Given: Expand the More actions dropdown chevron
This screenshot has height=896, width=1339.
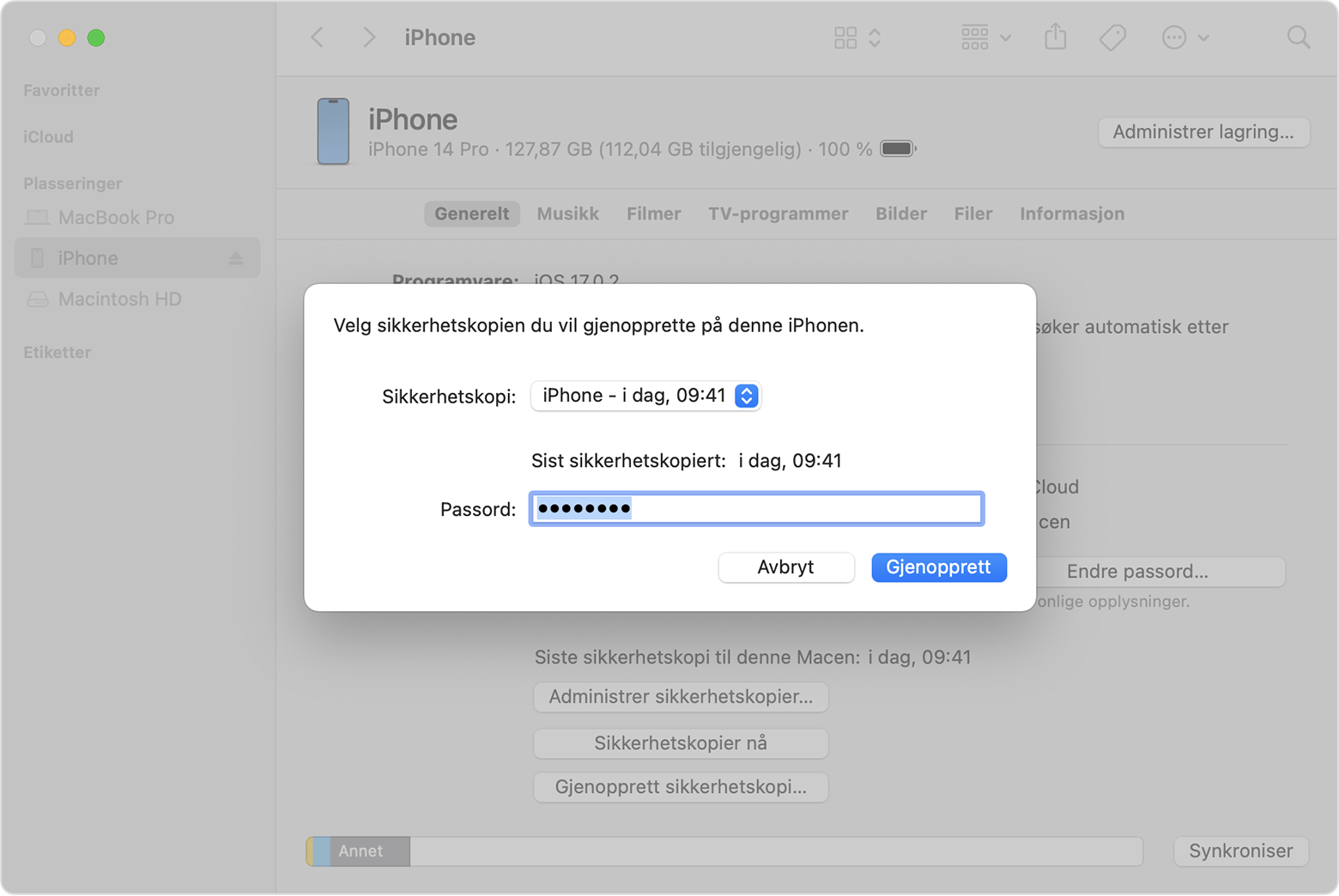Looking at the screenshot, I should pos(1203,38).
